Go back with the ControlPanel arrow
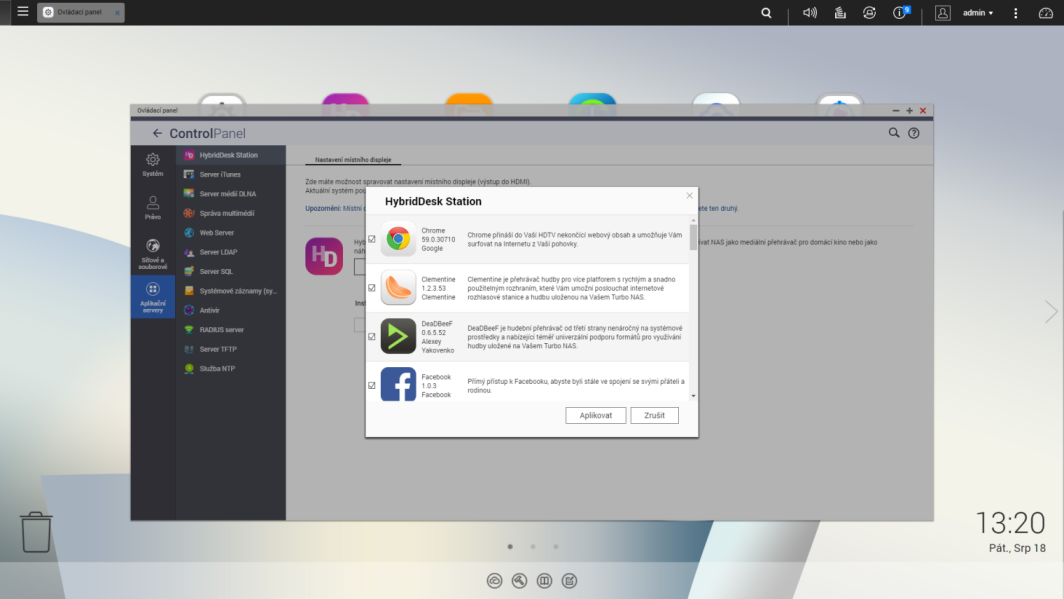Screen dimensions: 1064x599 pyautogui.click(x=157, y=134)
